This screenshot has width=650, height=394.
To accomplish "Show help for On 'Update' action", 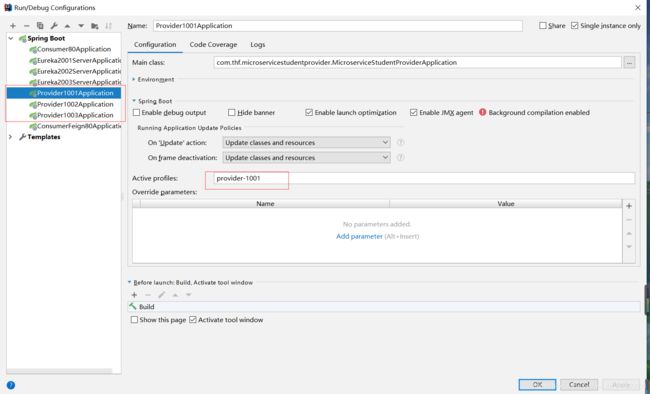I will [x=400, y=142].
